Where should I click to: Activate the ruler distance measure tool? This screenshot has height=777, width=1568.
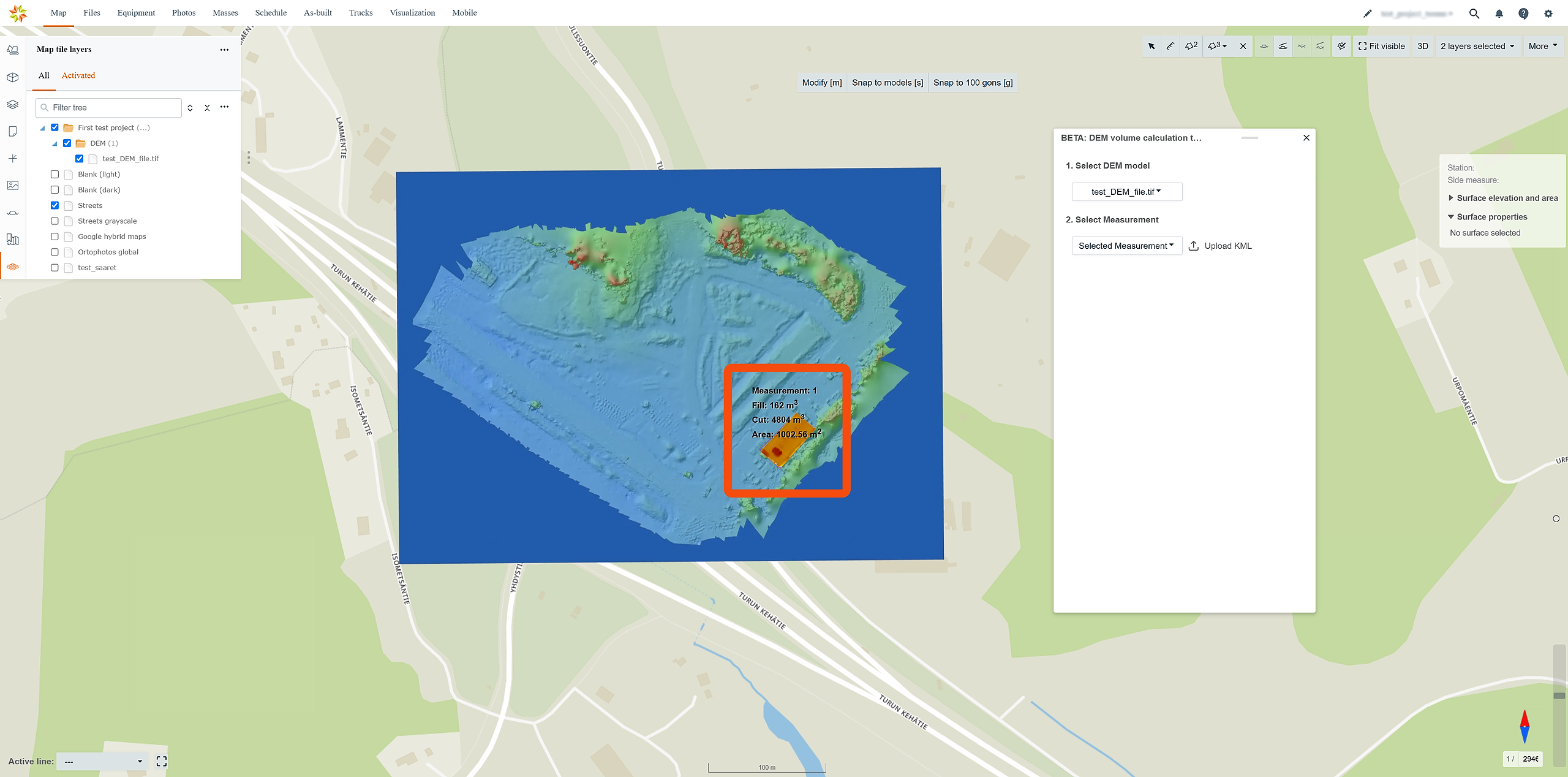pyautogui.click(x=1170, y=46)
